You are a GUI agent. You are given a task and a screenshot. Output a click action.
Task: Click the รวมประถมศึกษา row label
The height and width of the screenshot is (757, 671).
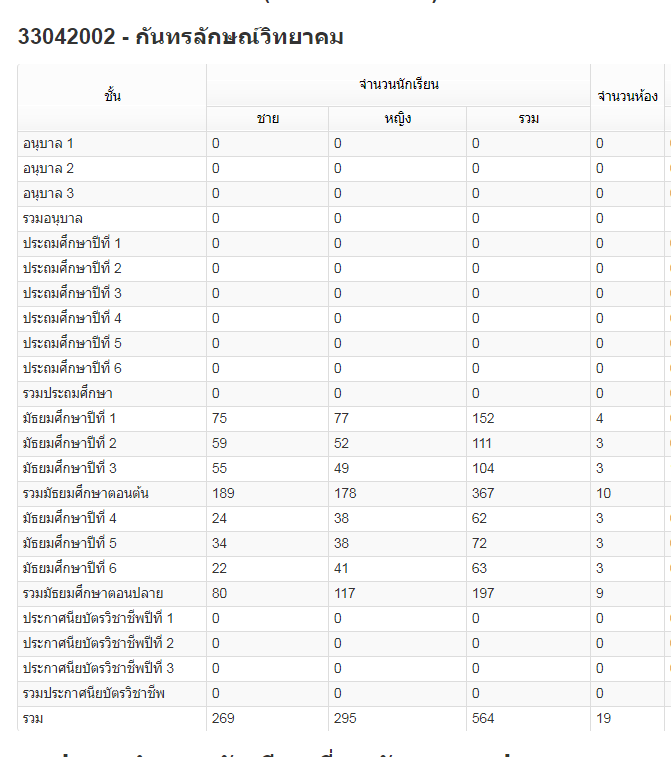68,394
